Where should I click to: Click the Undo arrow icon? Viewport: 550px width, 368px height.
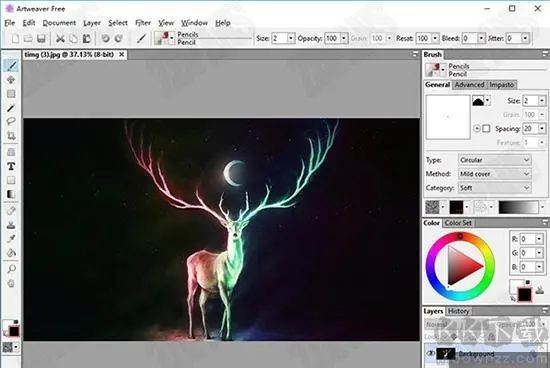tap(105, 38)
